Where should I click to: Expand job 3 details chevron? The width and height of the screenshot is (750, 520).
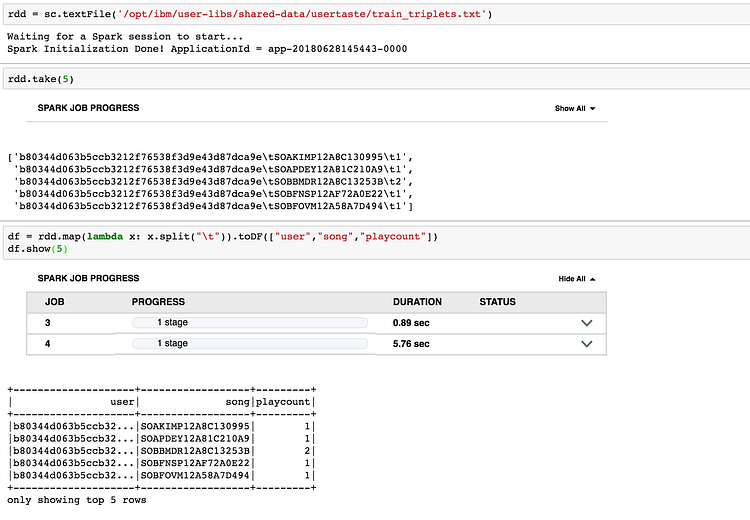[586, 323]
